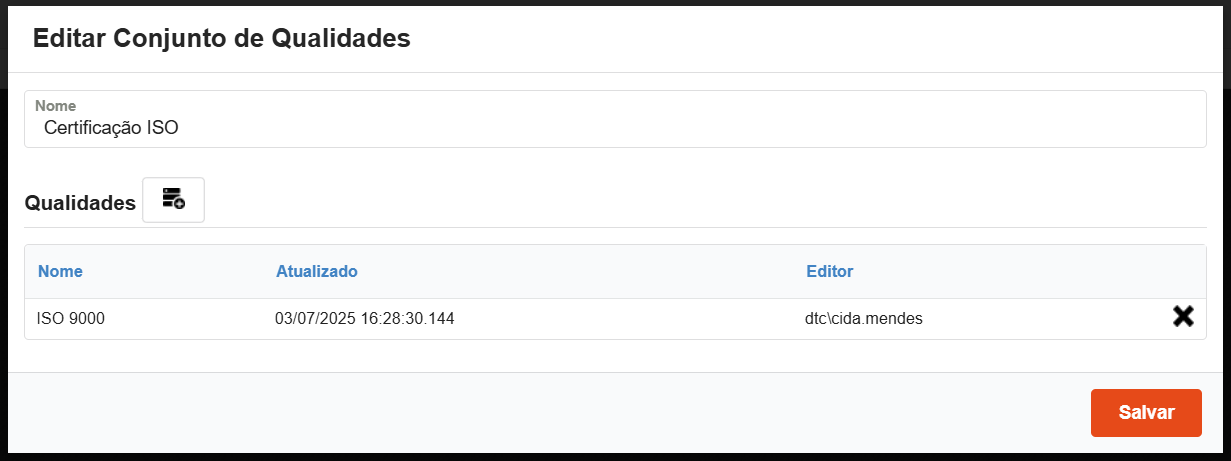Sort the table by Nome column header
The height and width of the screenshot is (461, 1231).
pyautogui.click(x=60, y=271)
